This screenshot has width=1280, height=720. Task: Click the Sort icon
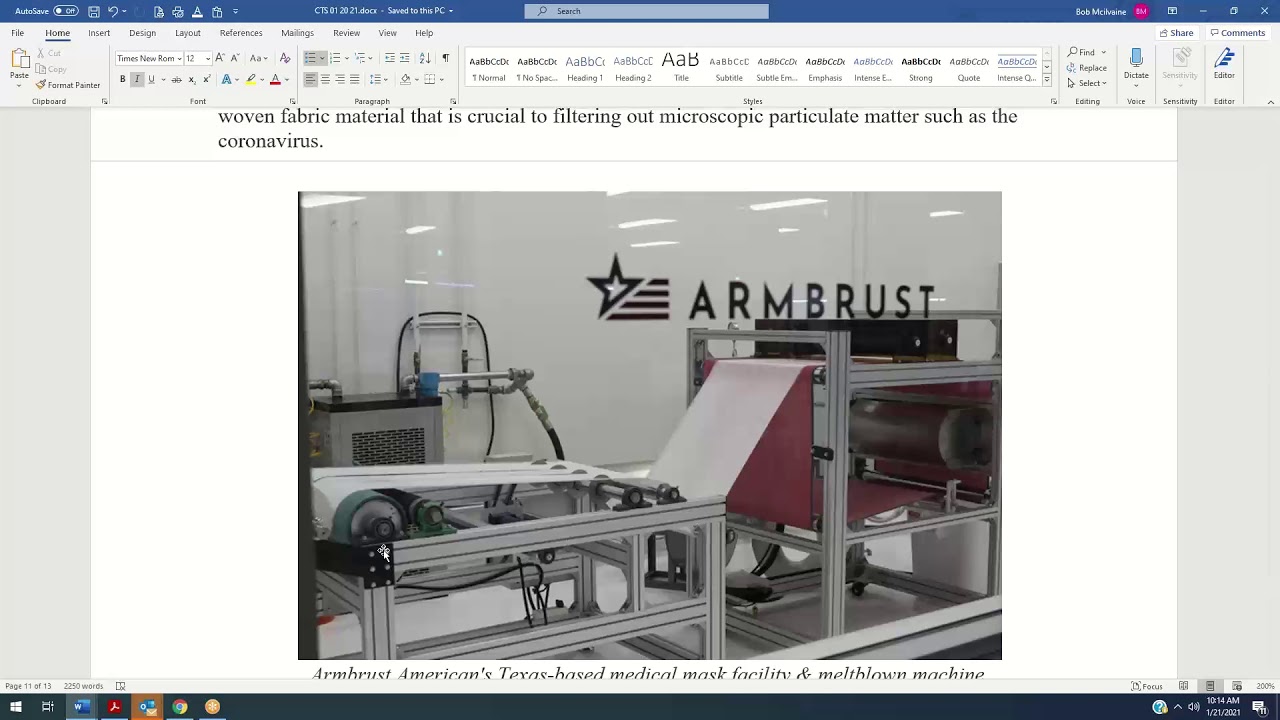pos(425,58)
